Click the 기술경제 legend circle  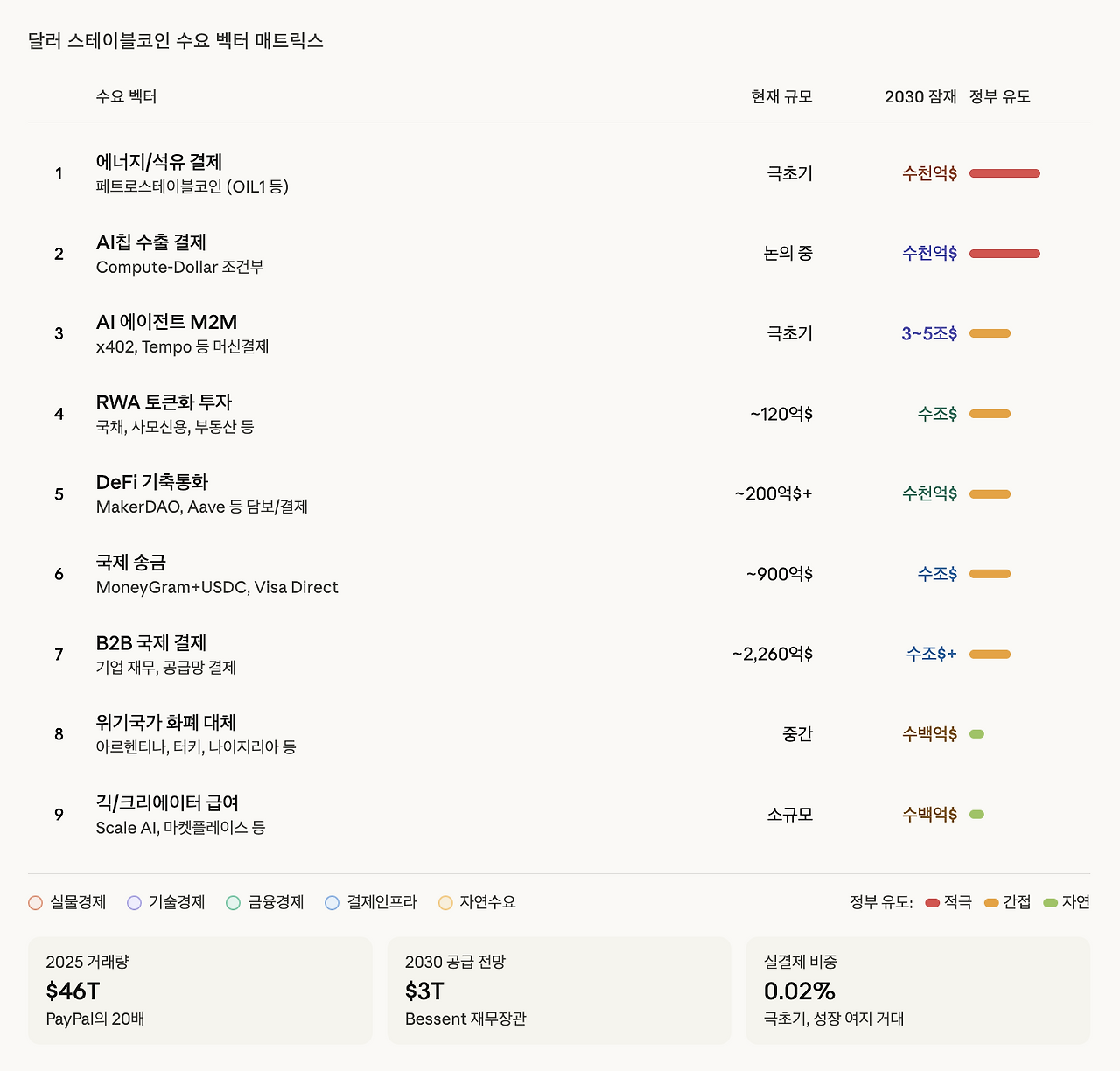click(134, 902)
